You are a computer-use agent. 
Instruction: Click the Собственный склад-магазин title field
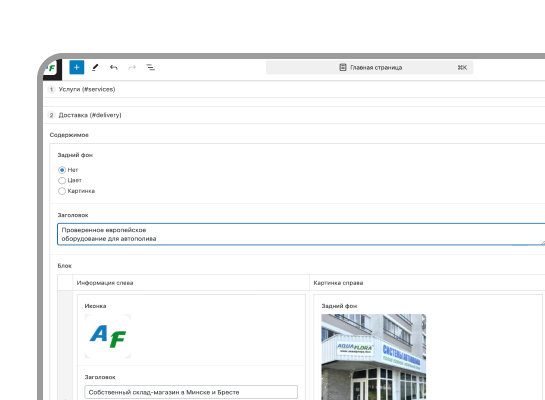[191, 392]
